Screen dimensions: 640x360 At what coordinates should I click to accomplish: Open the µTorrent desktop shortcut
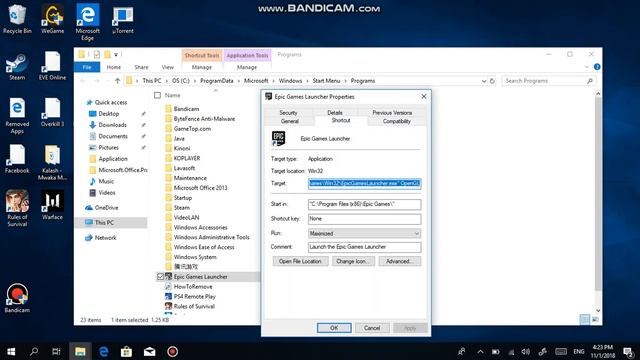tap(122, 19)
